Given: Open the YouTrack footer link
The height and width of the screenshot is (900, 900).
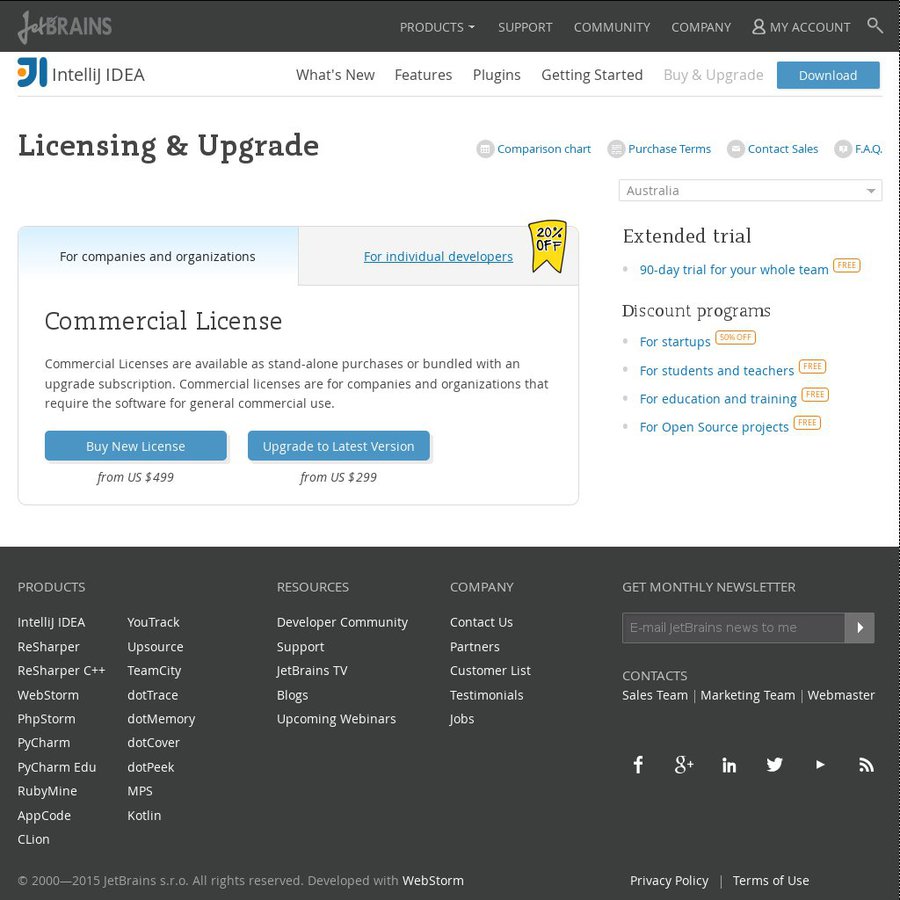Looking at the screenshot, I should [x=153, y=622].
